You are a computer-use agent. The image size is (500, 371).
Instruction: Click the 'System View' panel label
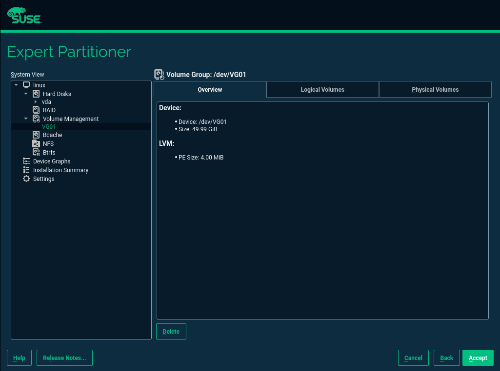click(x=27, y=74)
